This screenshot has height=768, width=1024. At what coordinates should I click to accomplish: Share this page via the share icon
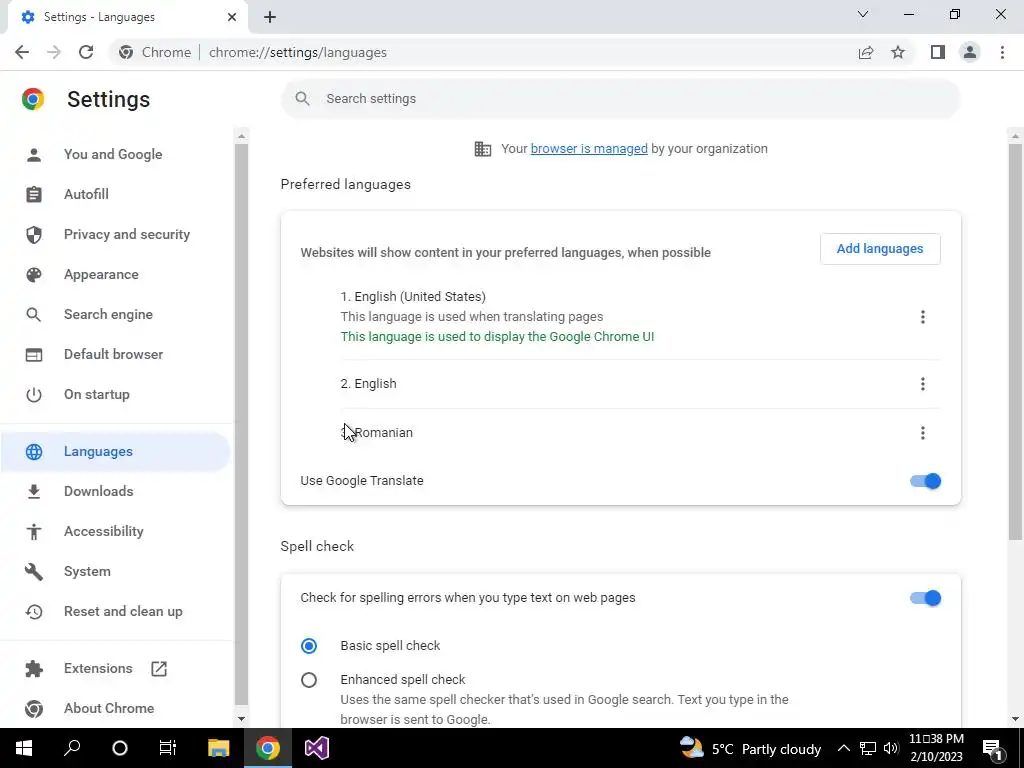pos(866,52)
